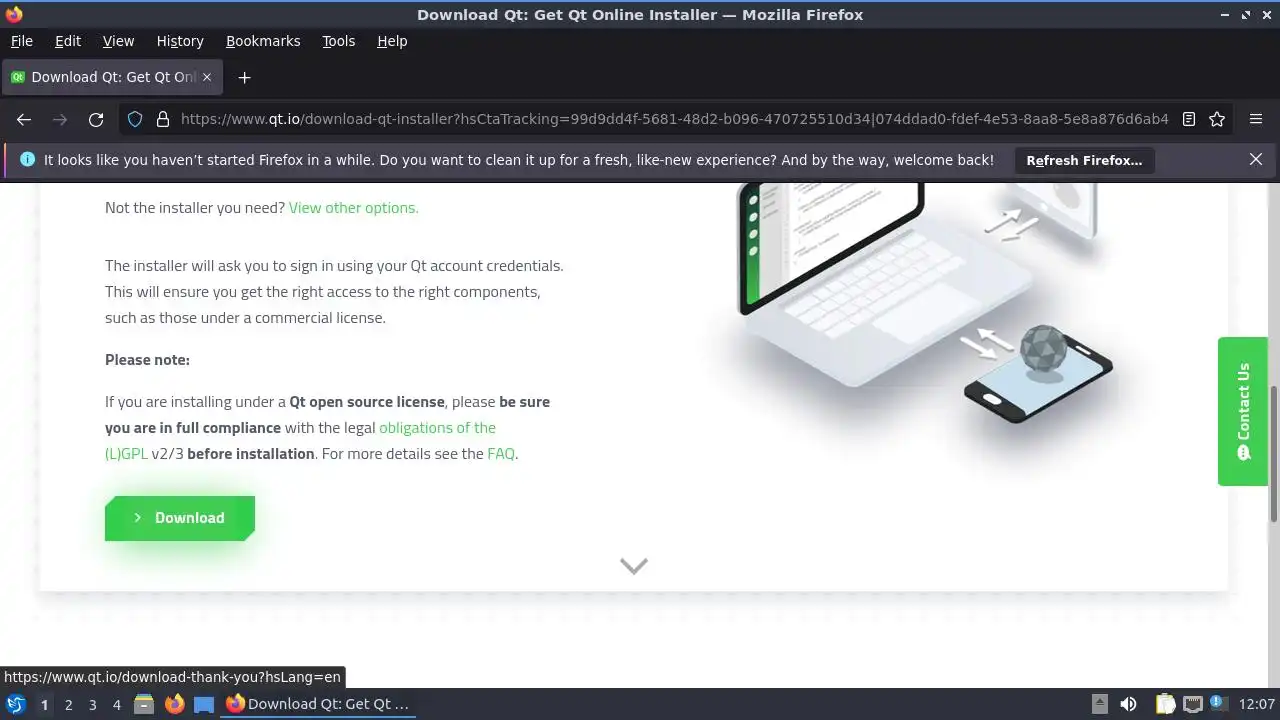Bookmark this page with the star icon

(x=1217, y=119)
